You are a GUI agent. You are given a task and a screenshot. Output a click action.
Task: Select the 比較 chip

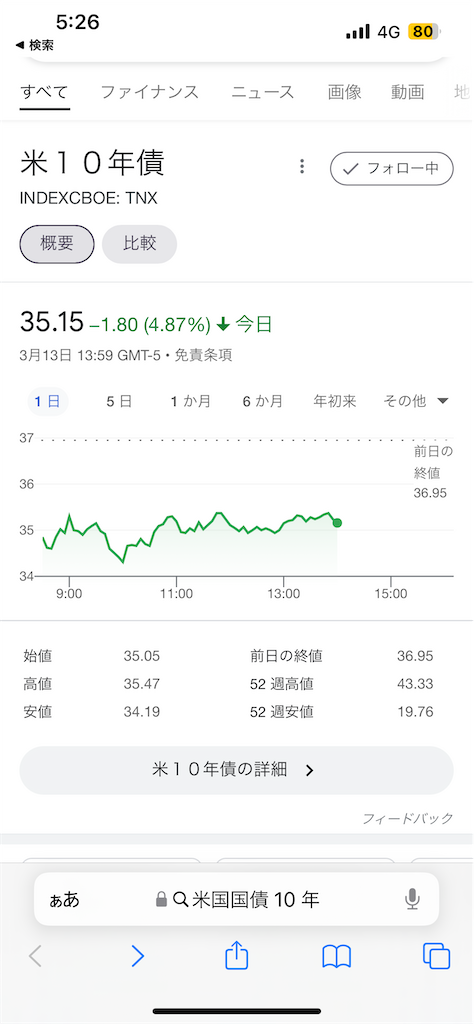140,244
